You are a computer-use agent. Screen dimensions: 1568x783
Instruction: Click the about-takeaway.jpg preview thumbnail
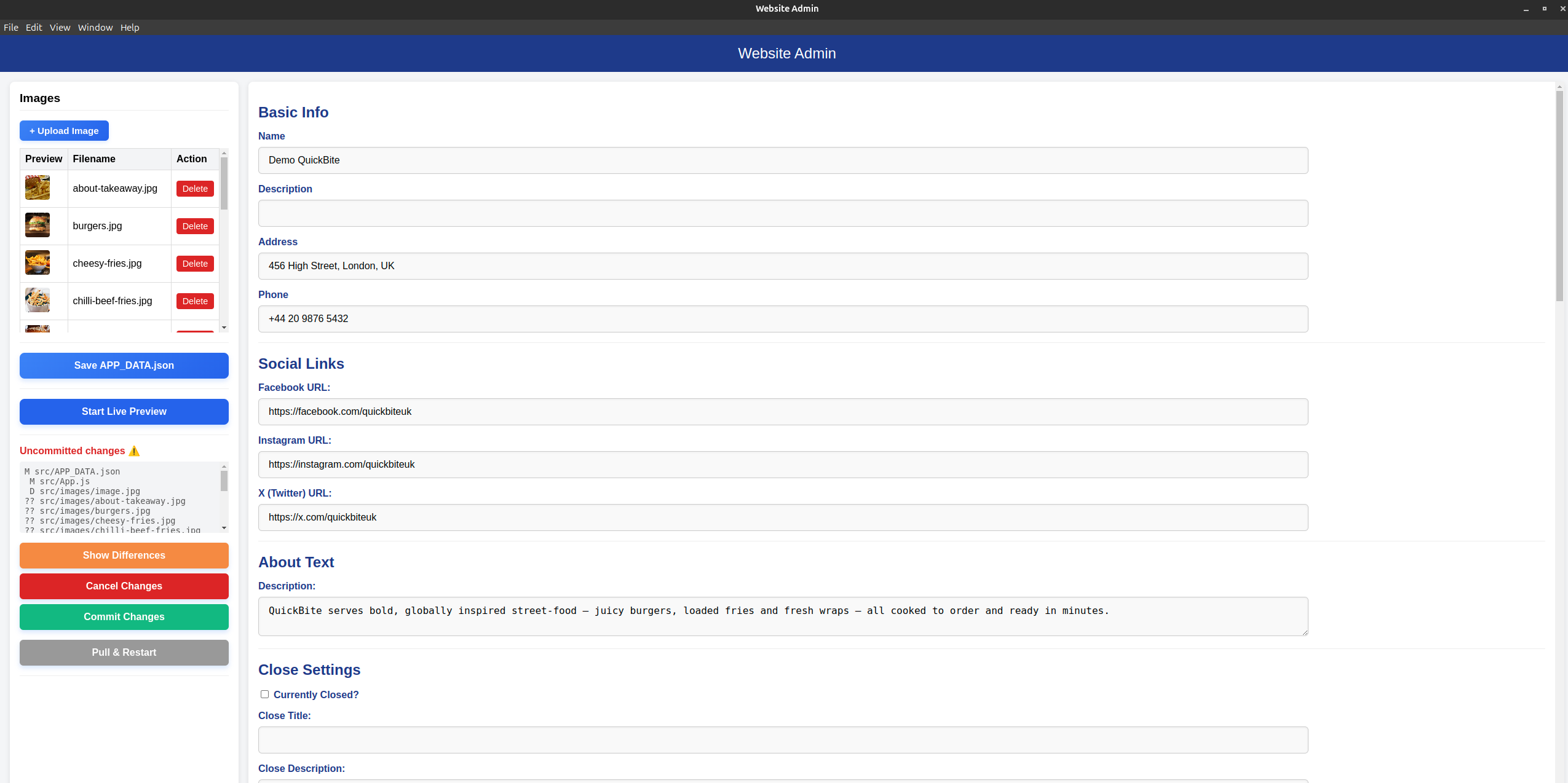tap(38, 187)
